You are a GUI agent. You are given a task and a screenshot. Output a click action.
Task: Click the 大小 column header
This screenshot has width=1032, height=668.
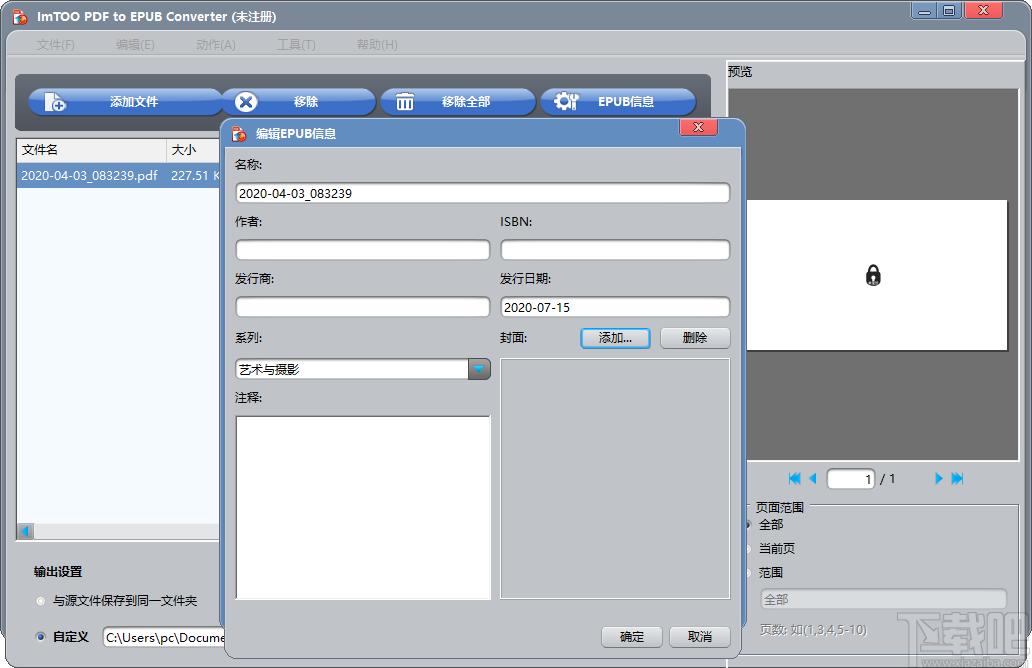[193, 150]
